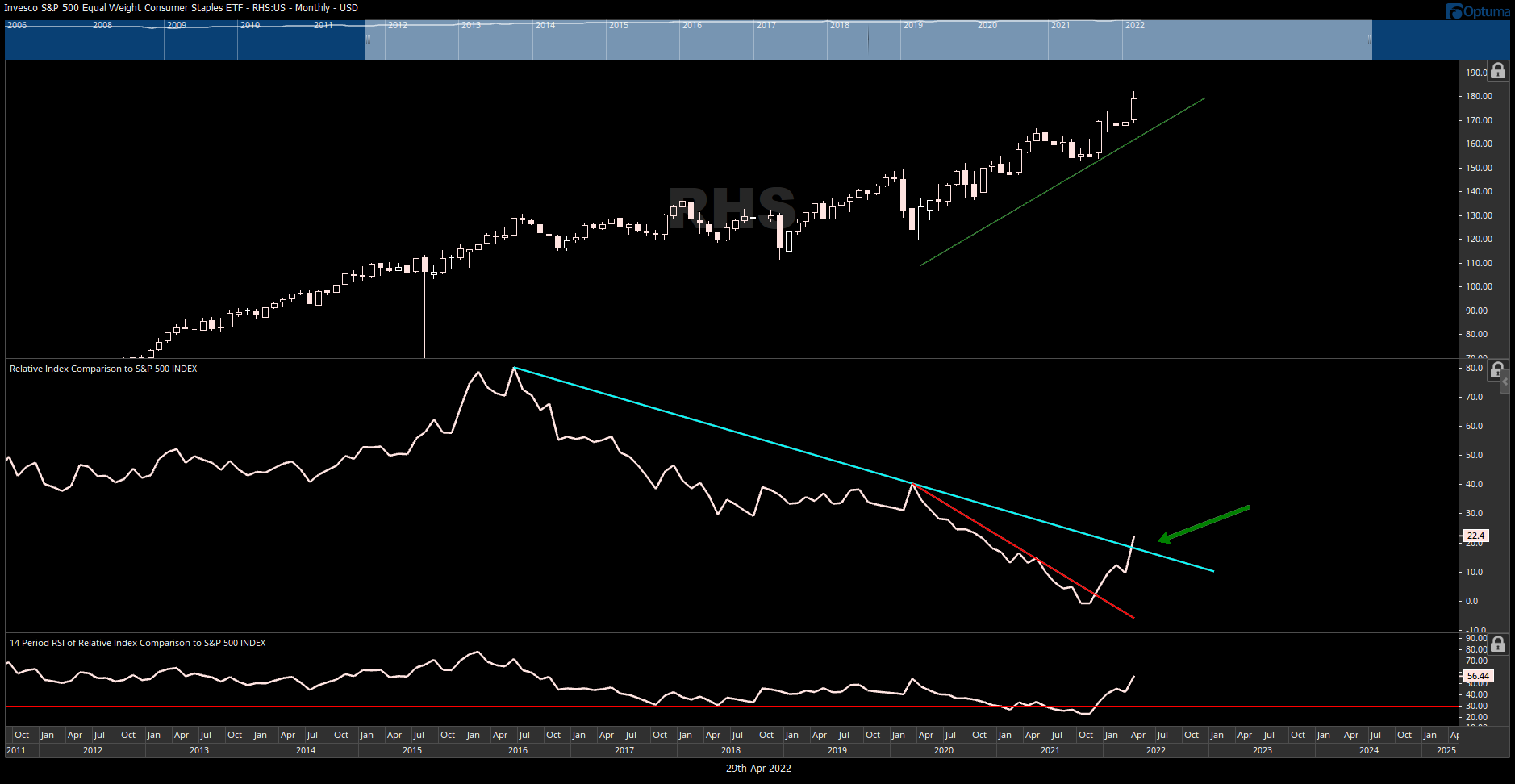1515x784 pixels.
Task: Click the 29th Apr 2022 date label
Action: (758, 769)
